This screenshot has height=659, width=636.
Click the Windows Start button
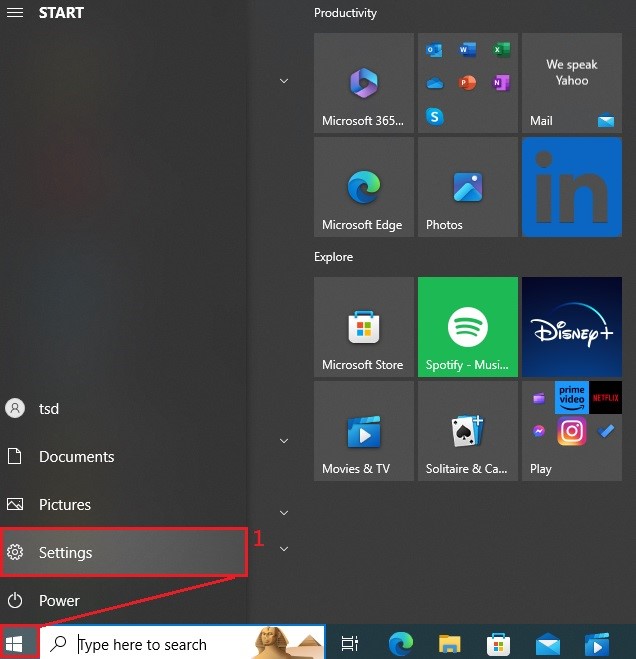tap(19, 643)
